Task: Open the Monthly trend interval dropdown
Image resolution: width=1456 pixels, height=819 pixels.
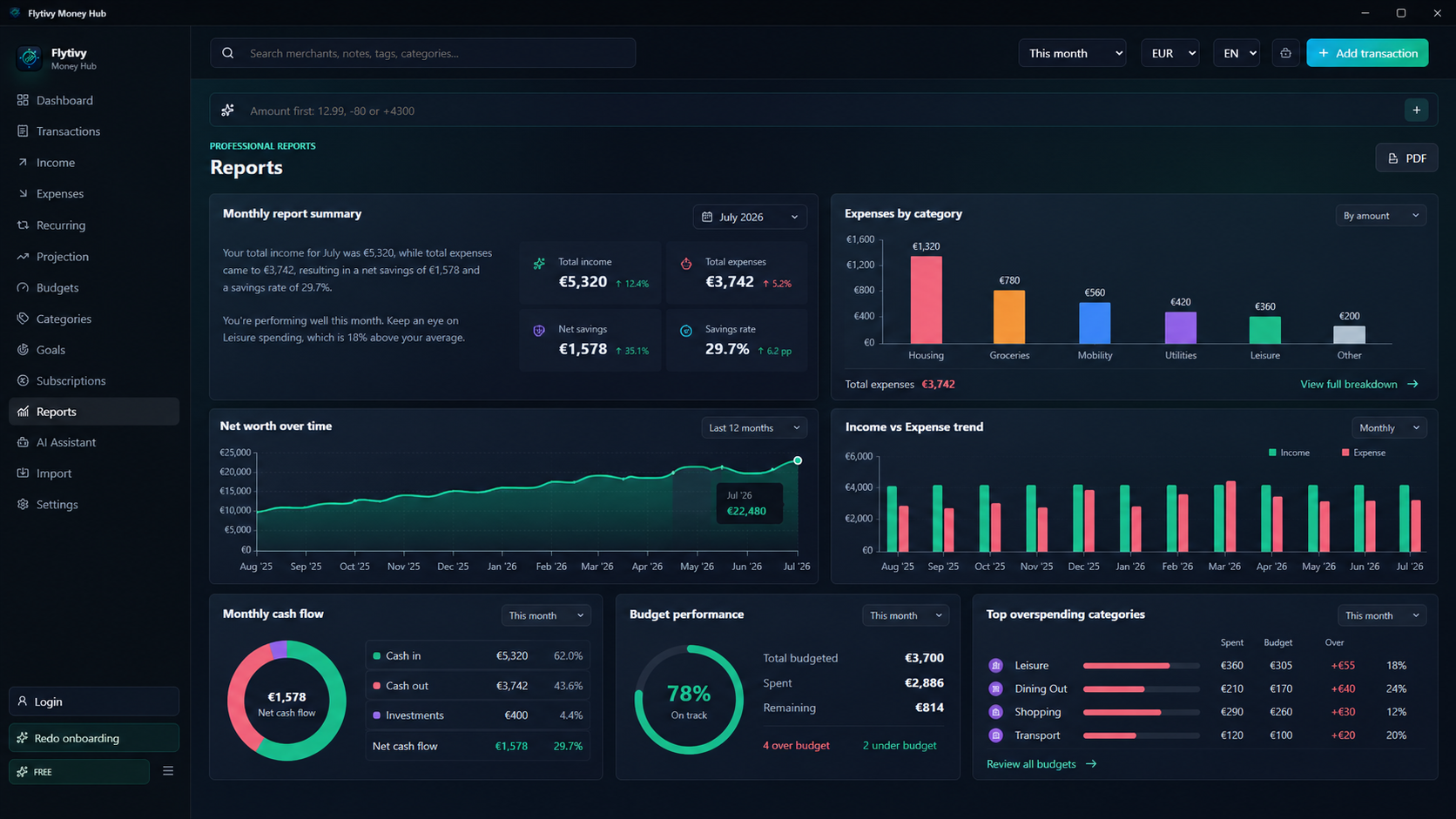Action: 1389,427
